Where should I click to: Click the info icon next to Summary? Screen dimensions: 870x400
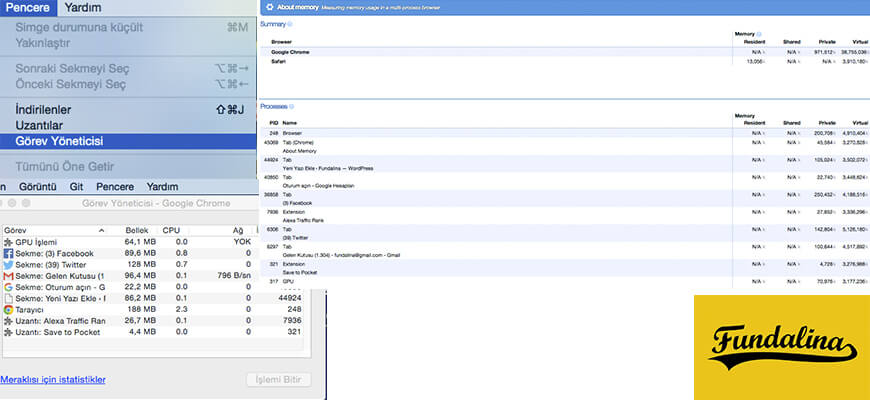point(290,24)
